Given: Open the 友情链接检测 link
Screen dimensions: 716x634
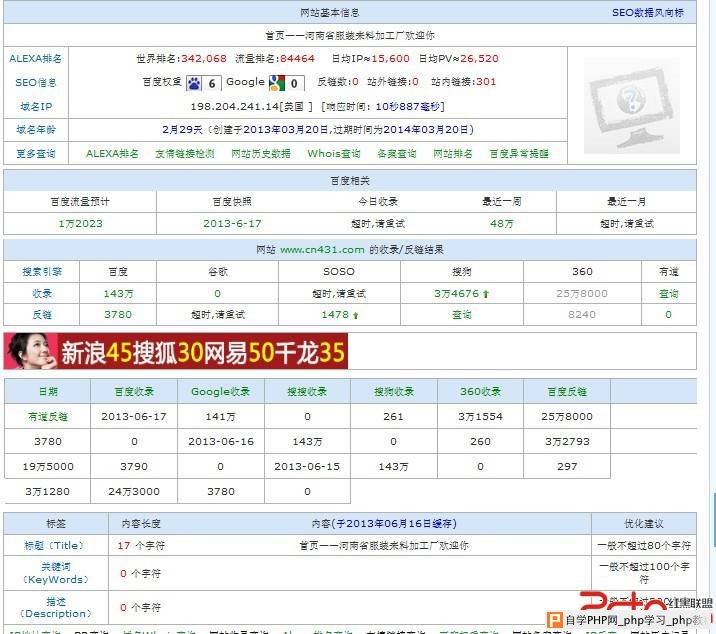Looking at the screenshot, I should pyautogui.click(x=185, y=153).
